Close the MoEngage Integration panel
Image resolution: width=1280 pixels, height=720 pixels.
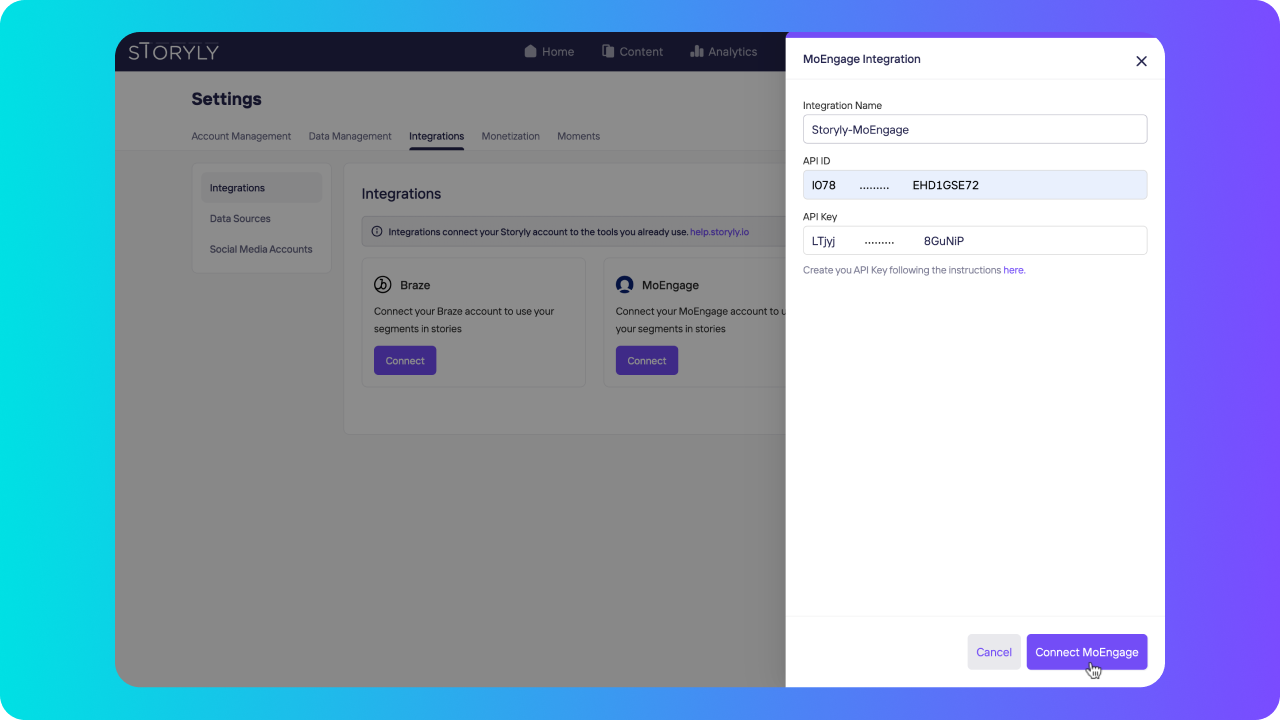click(1141, 61)
